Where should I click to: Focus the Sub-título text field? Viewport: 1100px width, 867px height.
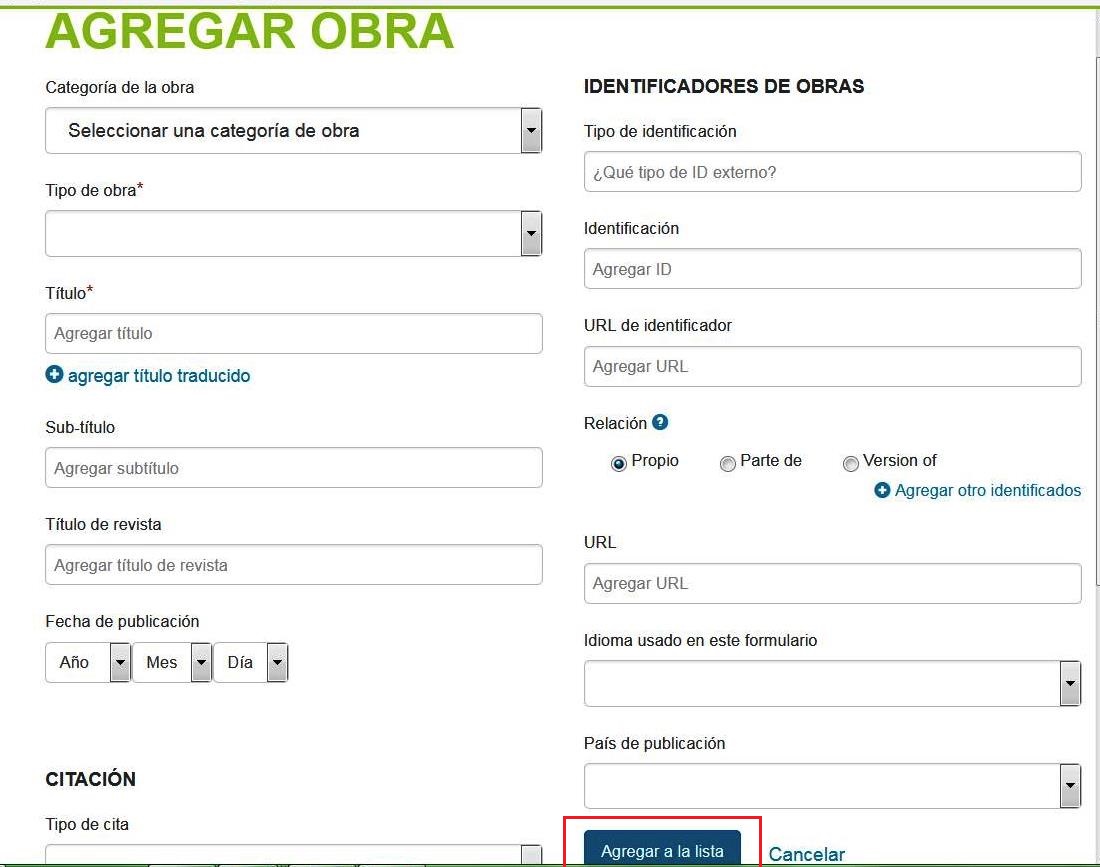293,468
